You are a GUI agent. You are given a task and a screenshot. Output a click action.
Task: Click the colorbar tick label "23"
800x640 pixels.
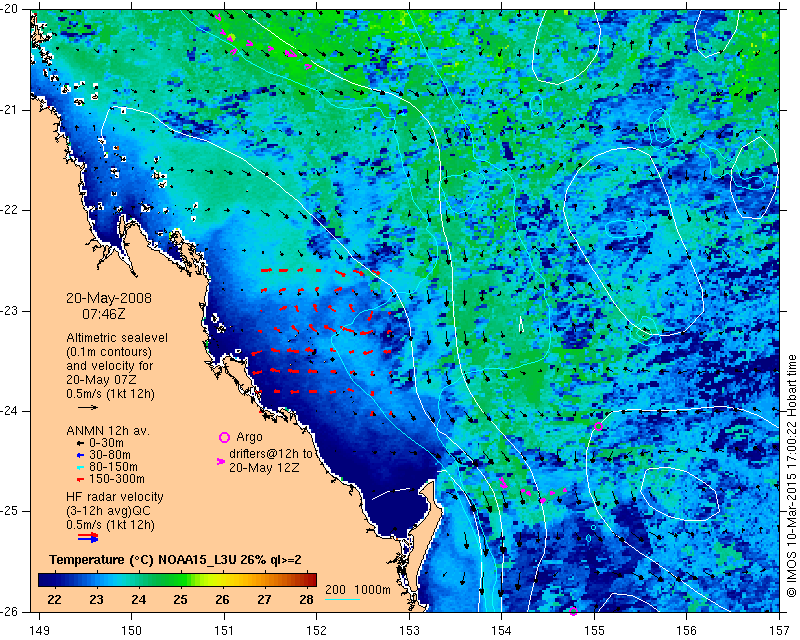click(x=96, y=599)
